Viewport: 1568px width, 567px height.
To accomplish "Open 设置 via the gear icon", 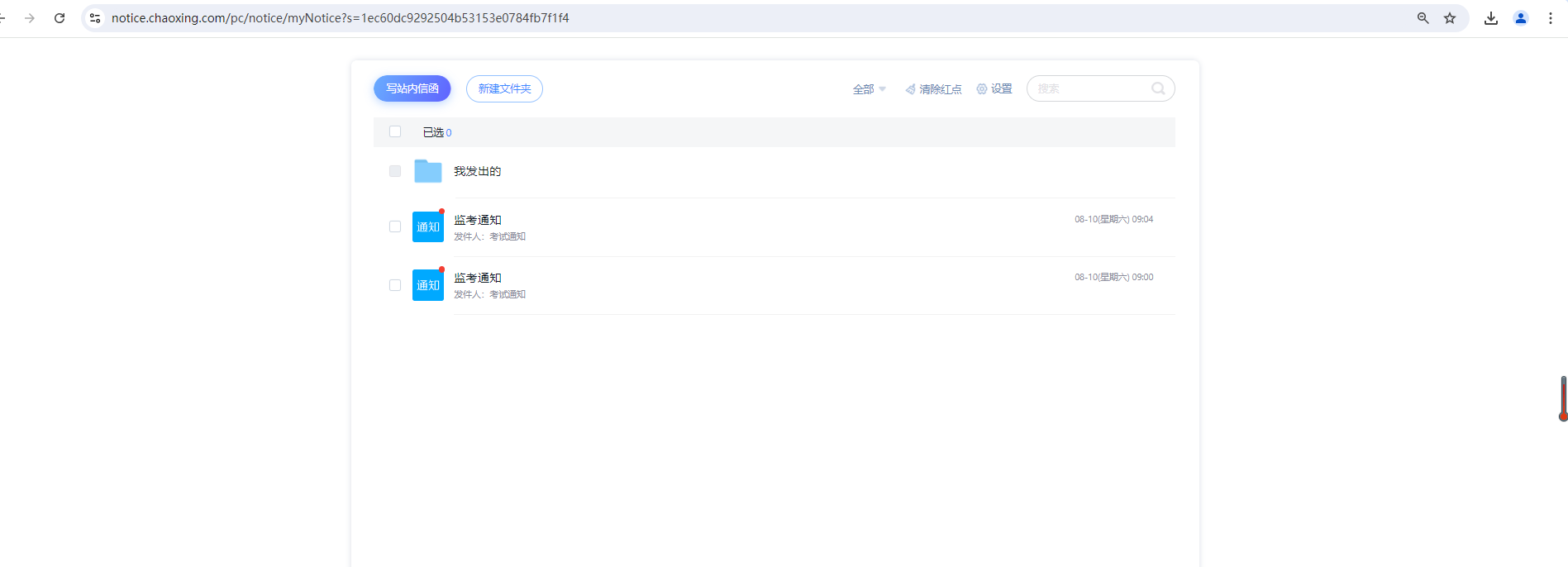I will pyautogui.click(x=982, y=89).
